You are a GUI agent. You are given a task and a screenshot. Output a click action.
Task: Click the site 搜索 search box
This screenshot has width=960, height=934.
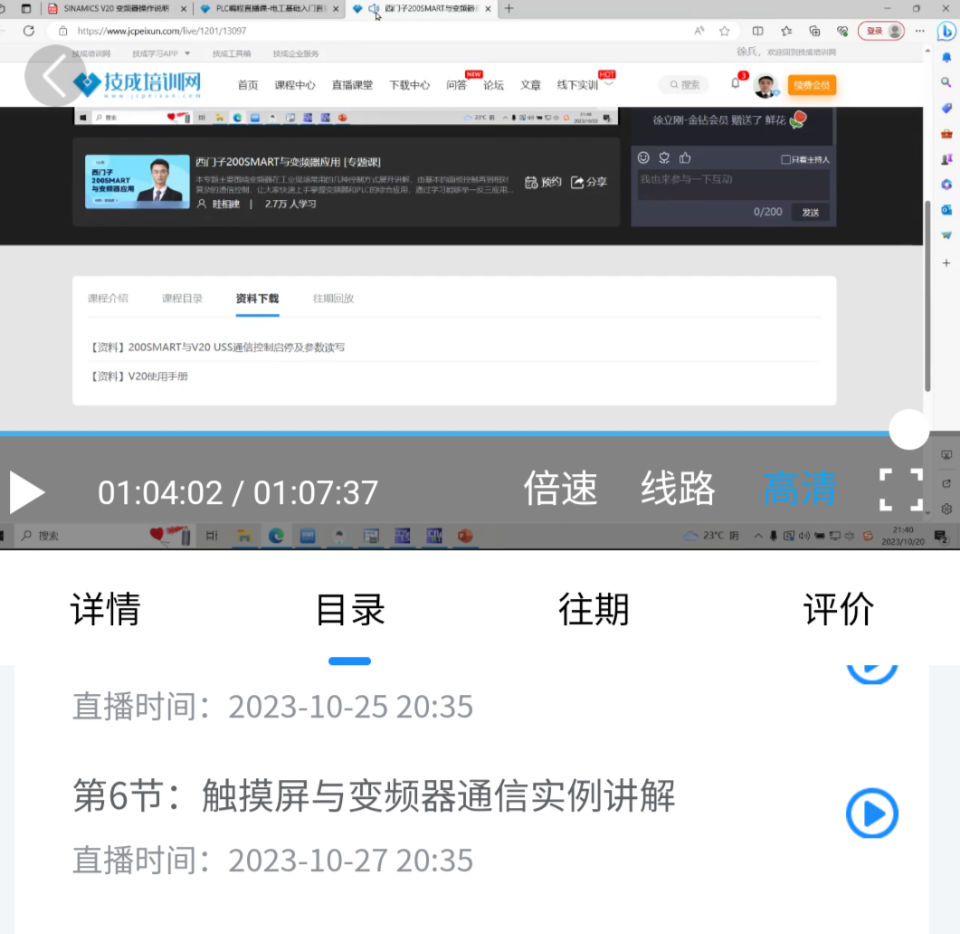click(684, 84)
